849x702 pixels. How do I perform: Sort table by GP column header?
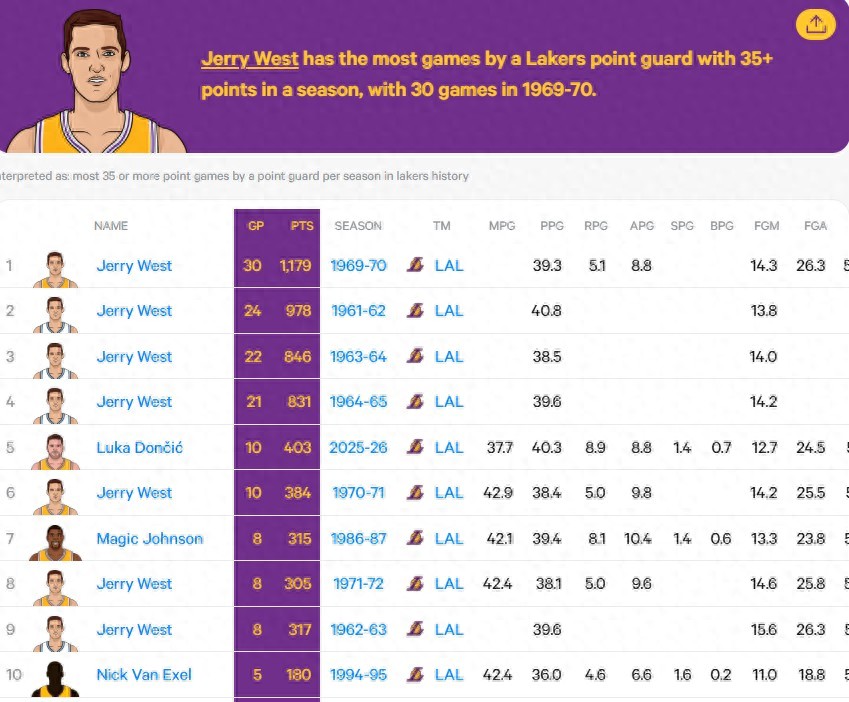coord(256,226)
